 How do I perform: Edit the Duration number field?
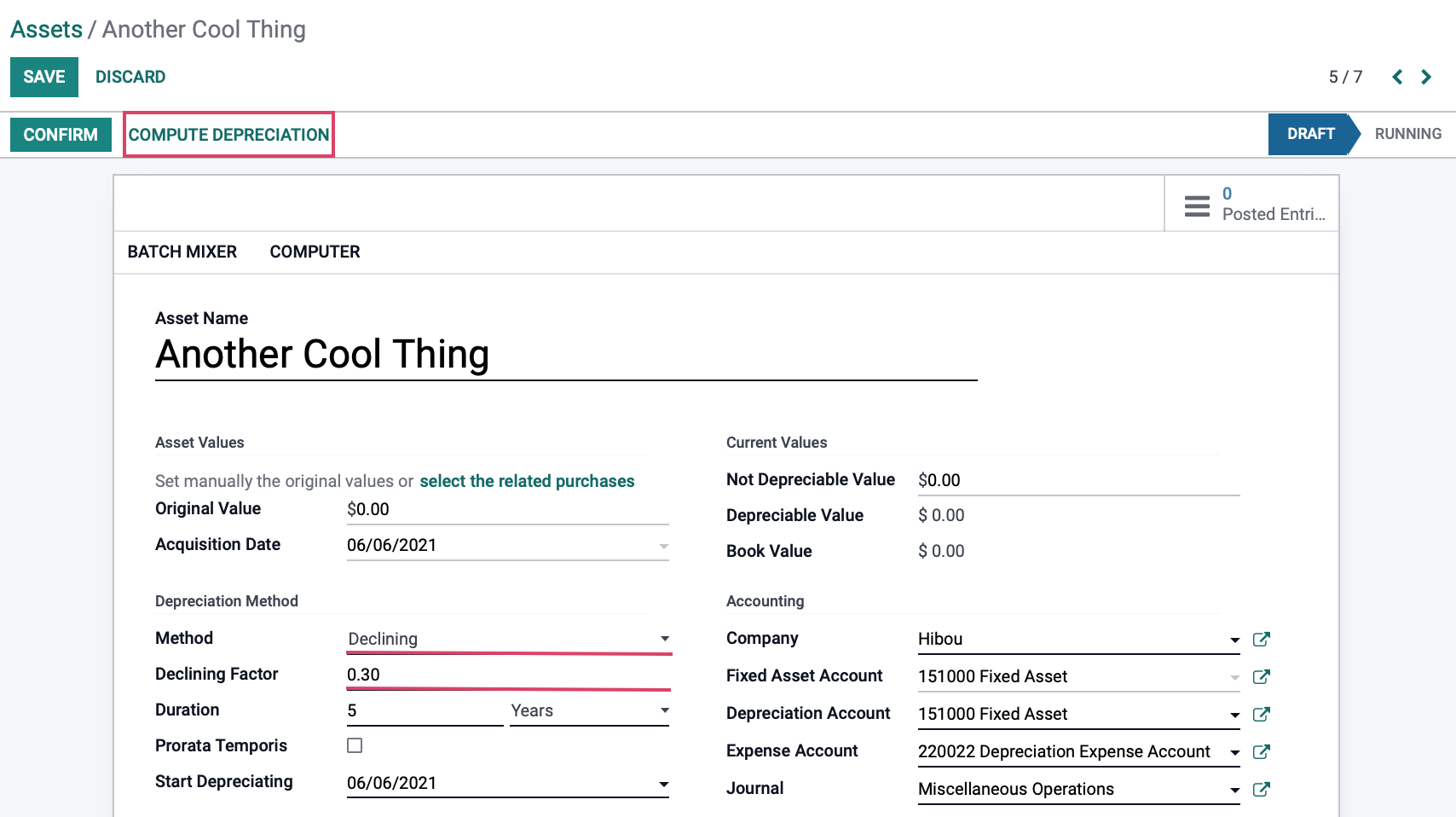pyautogui.click(x=425, y=710)
